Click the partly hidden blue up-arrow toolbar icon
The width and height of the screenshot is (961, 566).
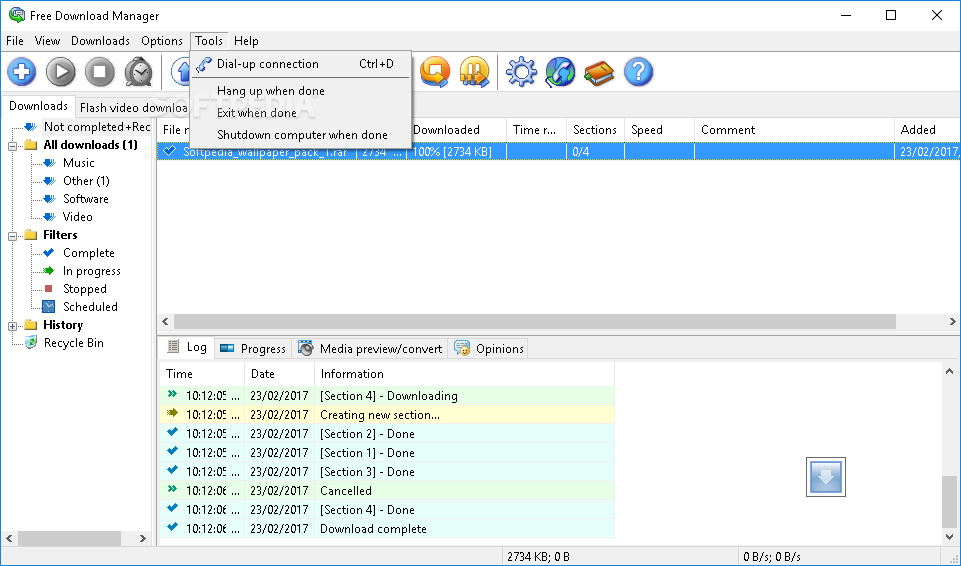click(180, 72)
